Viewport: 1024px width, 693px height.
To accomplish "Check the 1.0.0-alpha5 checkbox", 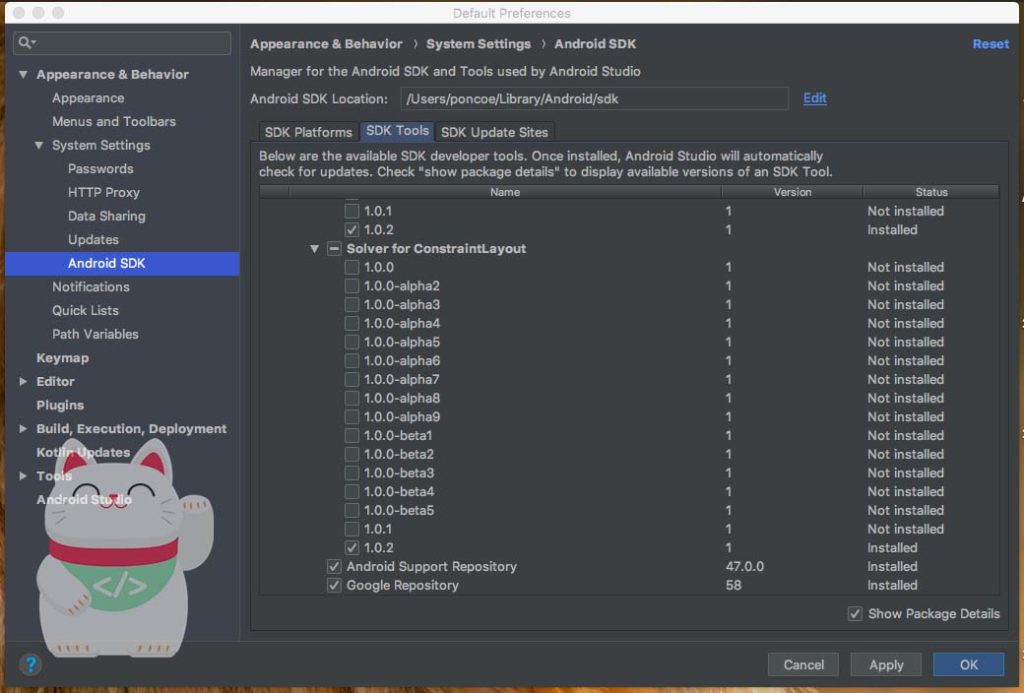I will coord(351,342).
